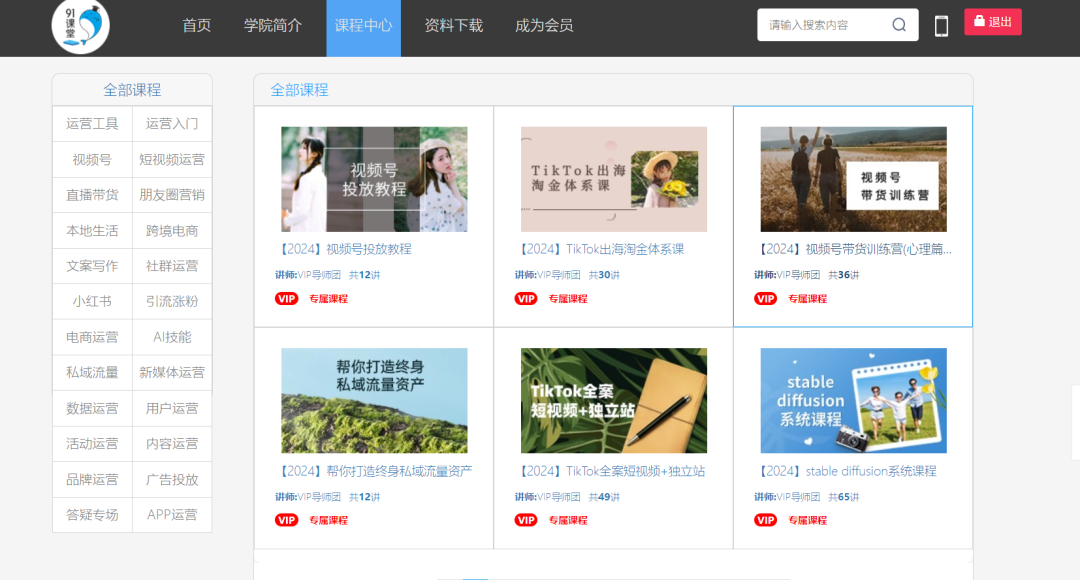Viewport: 1080px width, 580px height.
Task: Open the 帮你打造终身私域流量资产 thumbnail
Action: [374, 401]
